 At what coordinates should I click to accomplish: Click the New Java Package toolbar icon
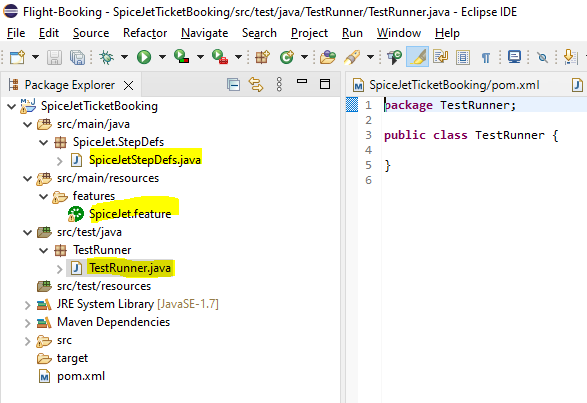262,57
